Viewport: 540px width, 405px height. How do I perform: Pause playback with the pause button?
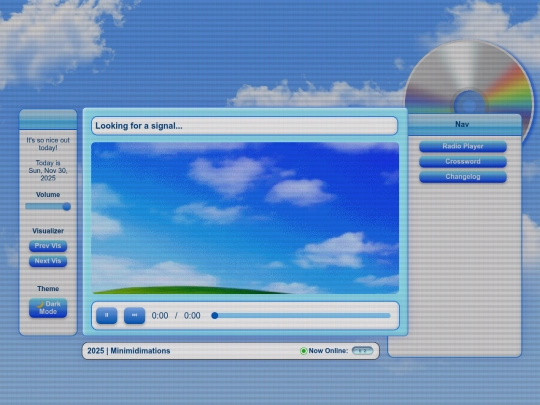(106, 315)
